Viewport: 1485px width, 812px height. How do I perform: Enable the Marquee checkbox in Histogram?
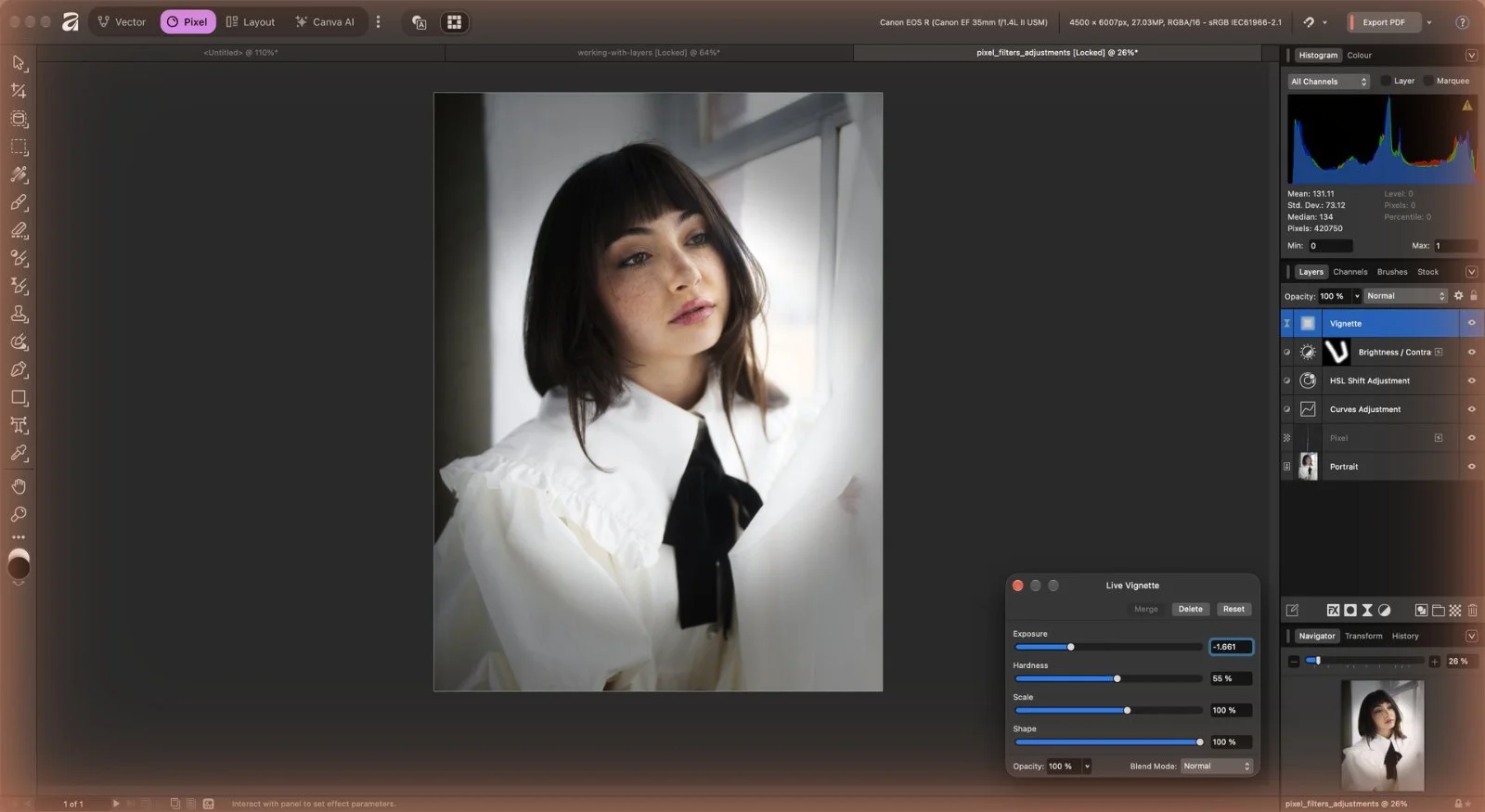tap(1428, 81)
